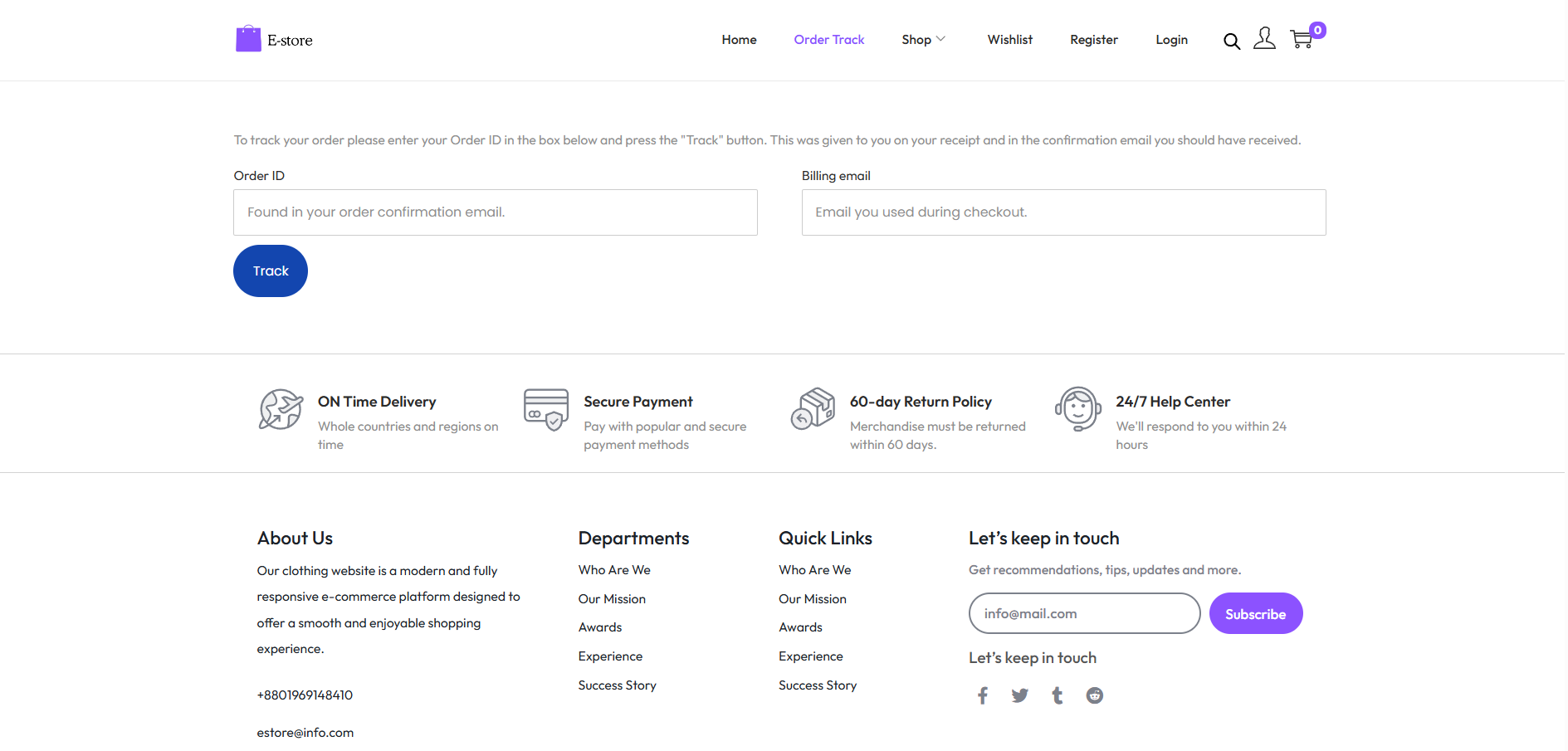Viewport: 1568px width, 751px height.
Task: Click the newsletter email input box
Action: 1084,614
